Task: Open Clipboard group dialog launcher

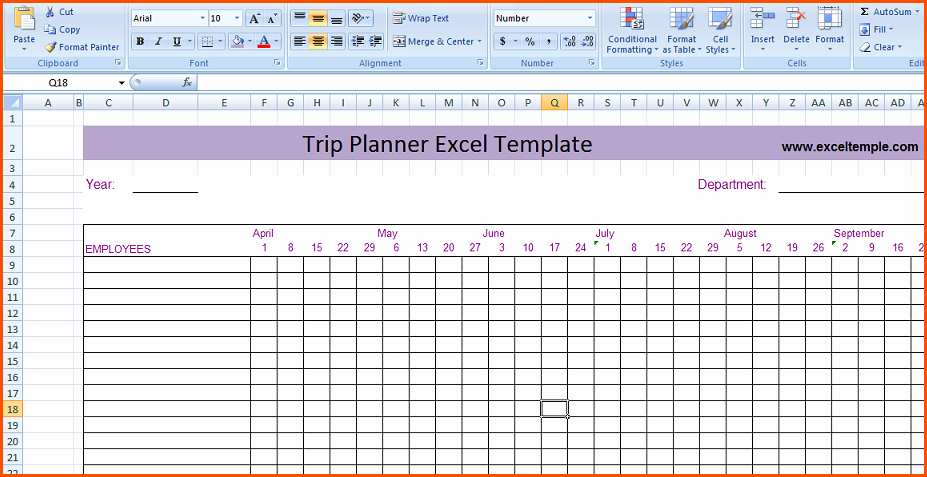Action: click(118, 62)
